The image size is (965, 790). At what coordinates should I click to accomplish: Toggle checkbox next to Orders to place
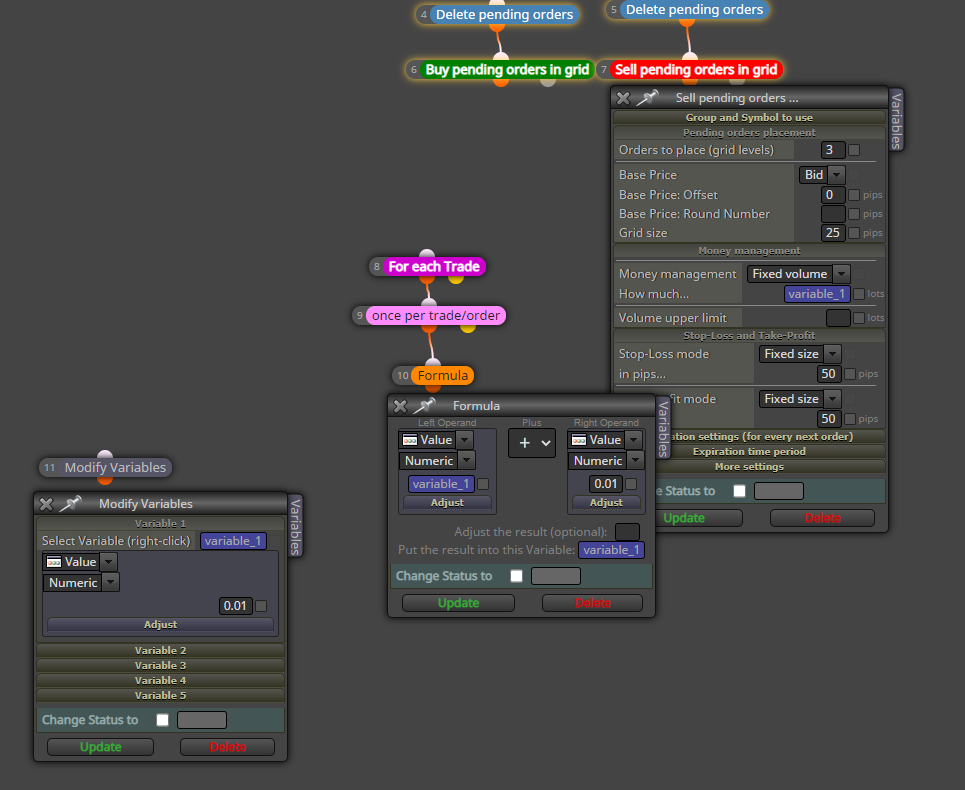pyautogui.click(x=854, y=150)
